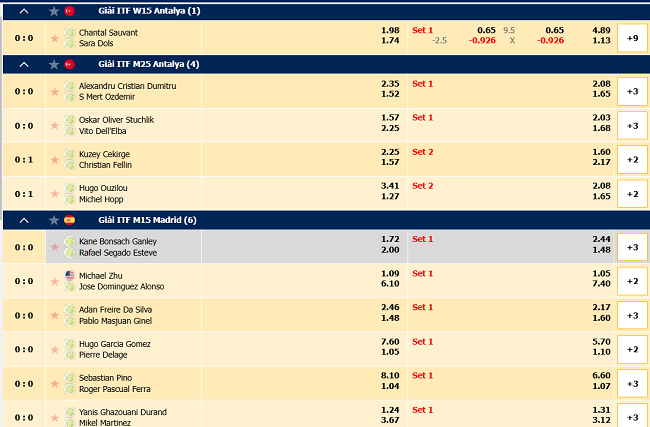Select odds 1.98 for Chantal Sauvant
Screen dimensions: 650x427
tap(390, 30)
